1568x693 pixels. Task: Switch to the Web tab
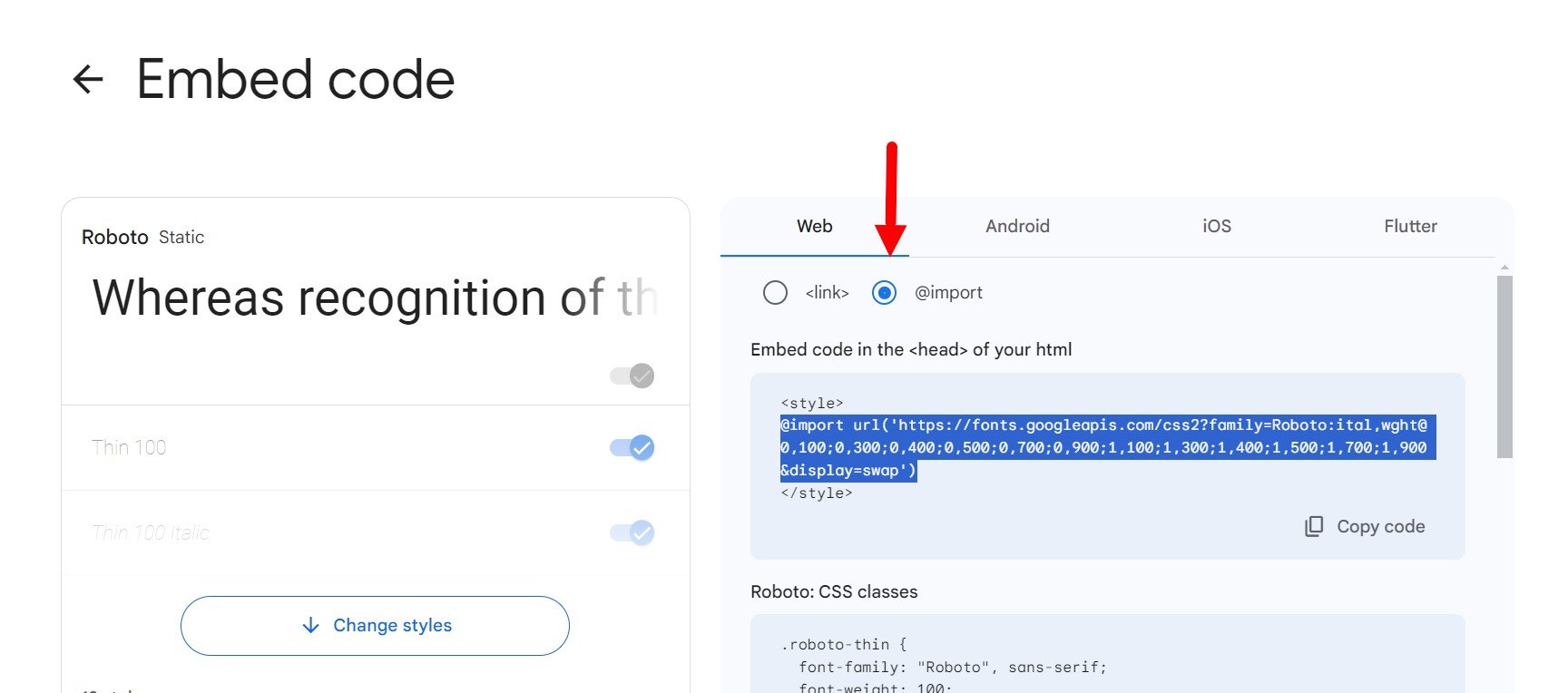[815, 227]
